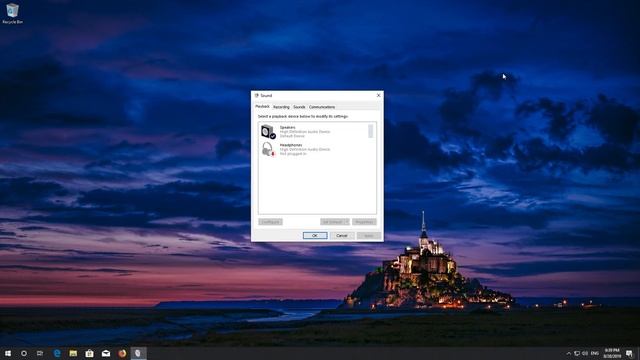Show hidden system tray icons
The height and width of the screenshot is (360, 640).
pos(569,353)
